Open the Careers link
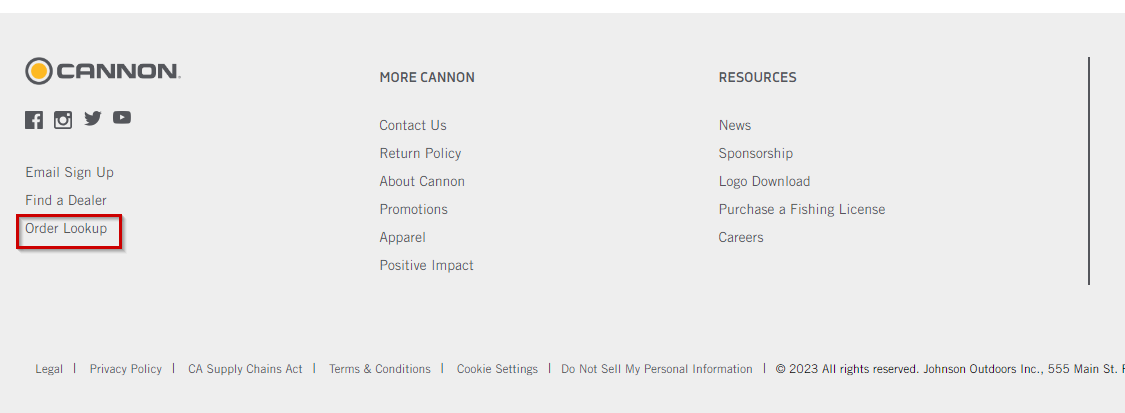This screenshot has height=413, width=1125. (x=741, y=237)
